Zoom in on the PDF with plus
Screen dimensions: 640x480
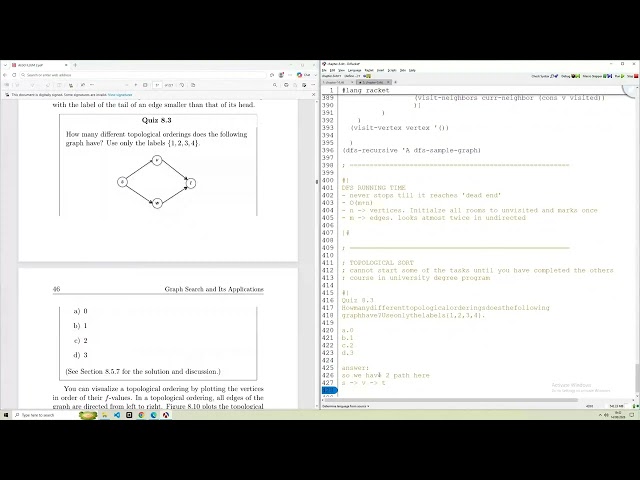point(136,85)
